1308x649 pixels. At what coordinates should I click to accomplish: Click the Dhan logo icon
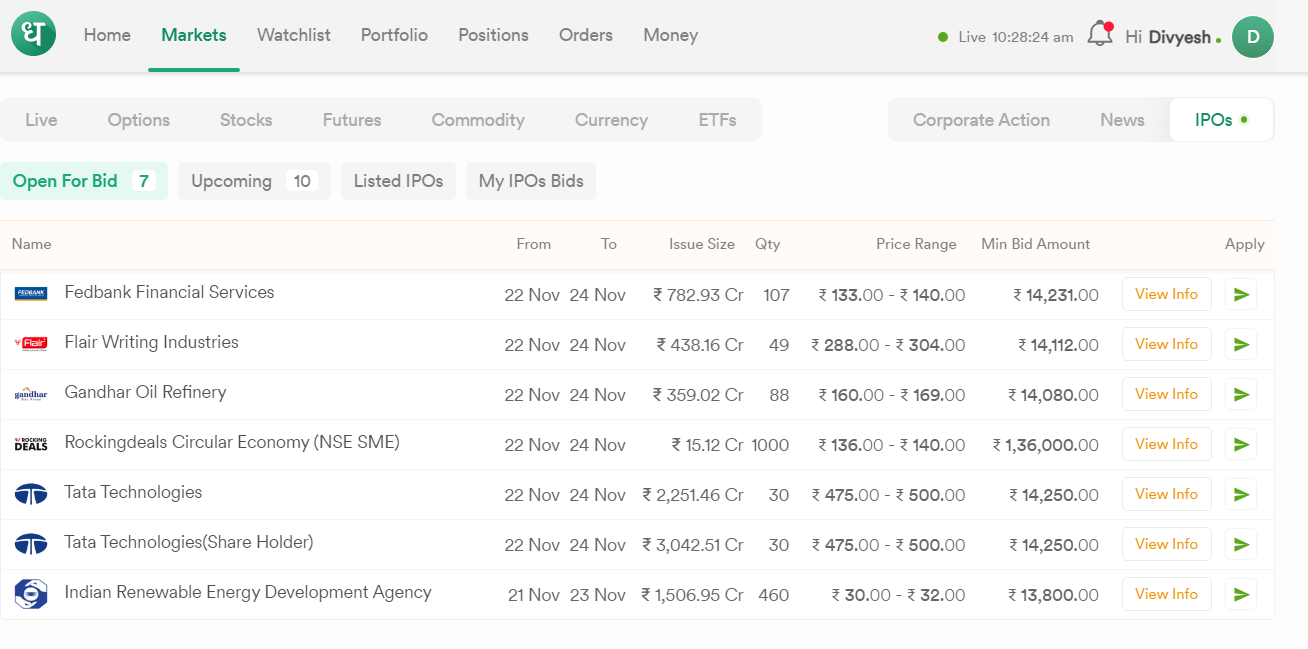33,34
